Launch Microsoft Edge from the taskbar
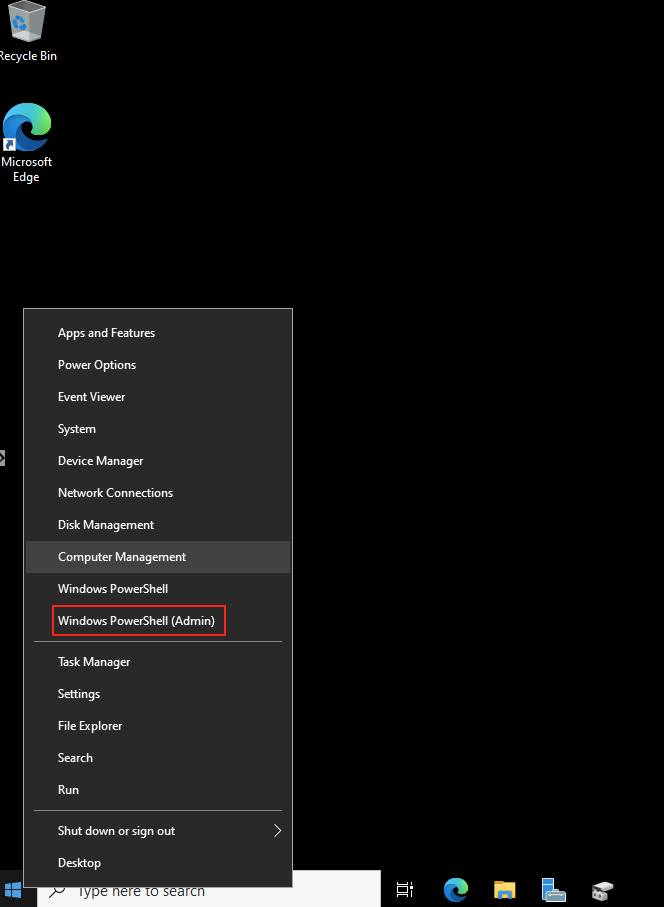The image size is (664, 907). click(455, 890)
